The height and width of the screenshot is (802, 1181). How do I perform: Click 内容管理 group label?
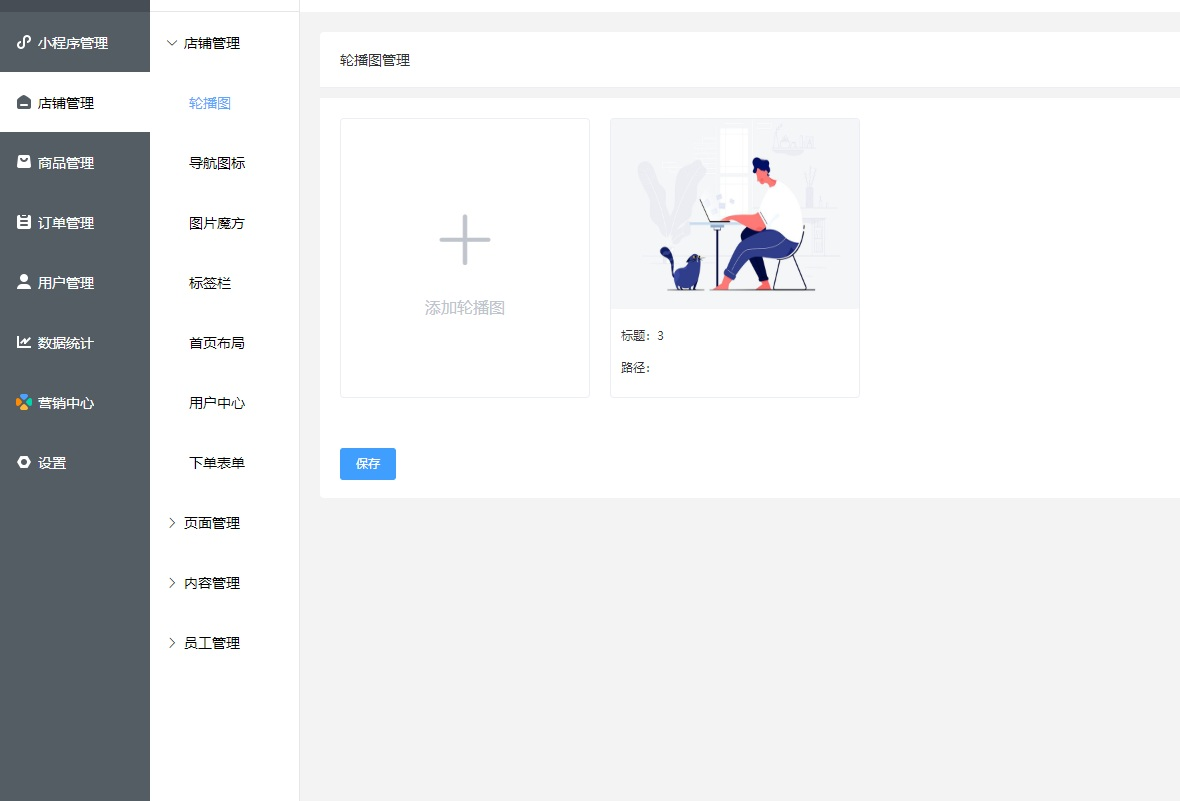click(212, 583)
